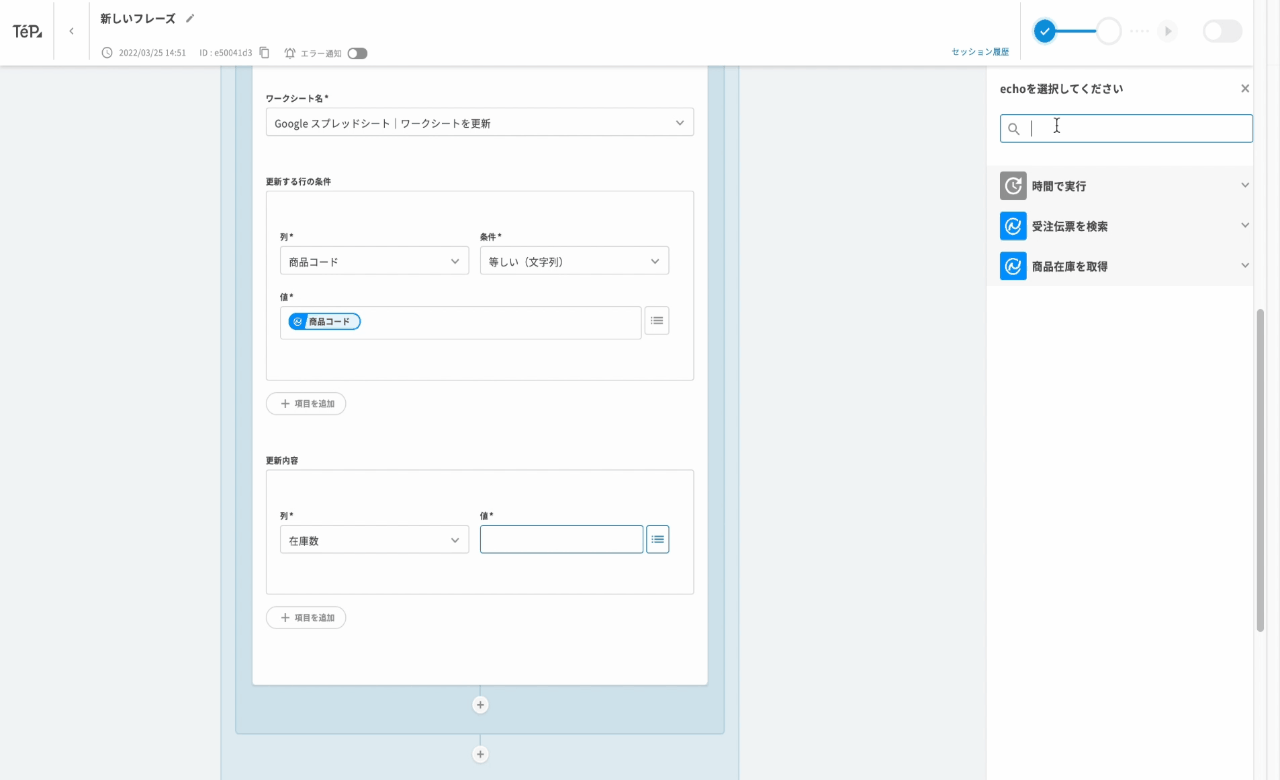
Task: Open the variable list beside the 商品コード value
Action: (656, 320)
